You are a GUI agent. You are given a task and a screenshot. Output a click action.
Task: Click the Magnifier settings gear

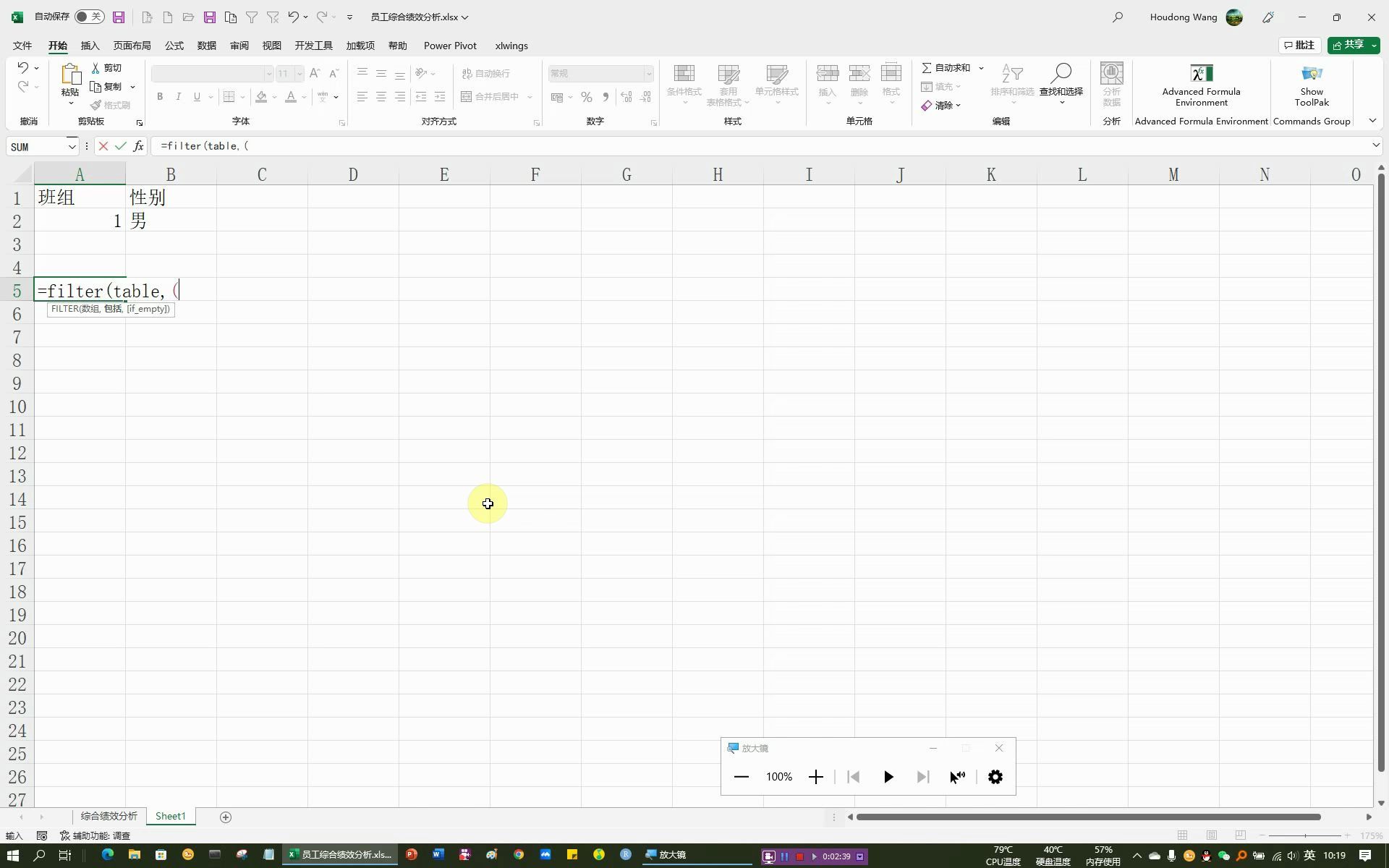995,777
